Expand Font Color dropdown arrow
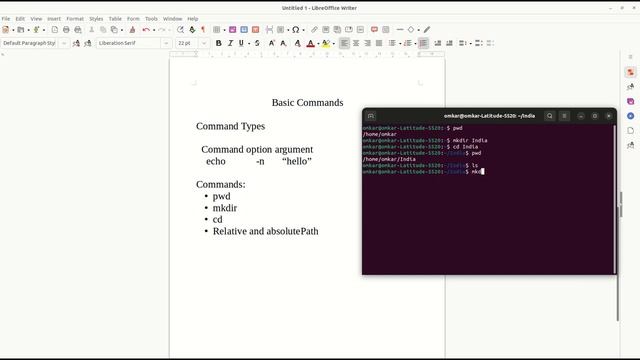The image size is (640, 360). [x=318, y=44]
